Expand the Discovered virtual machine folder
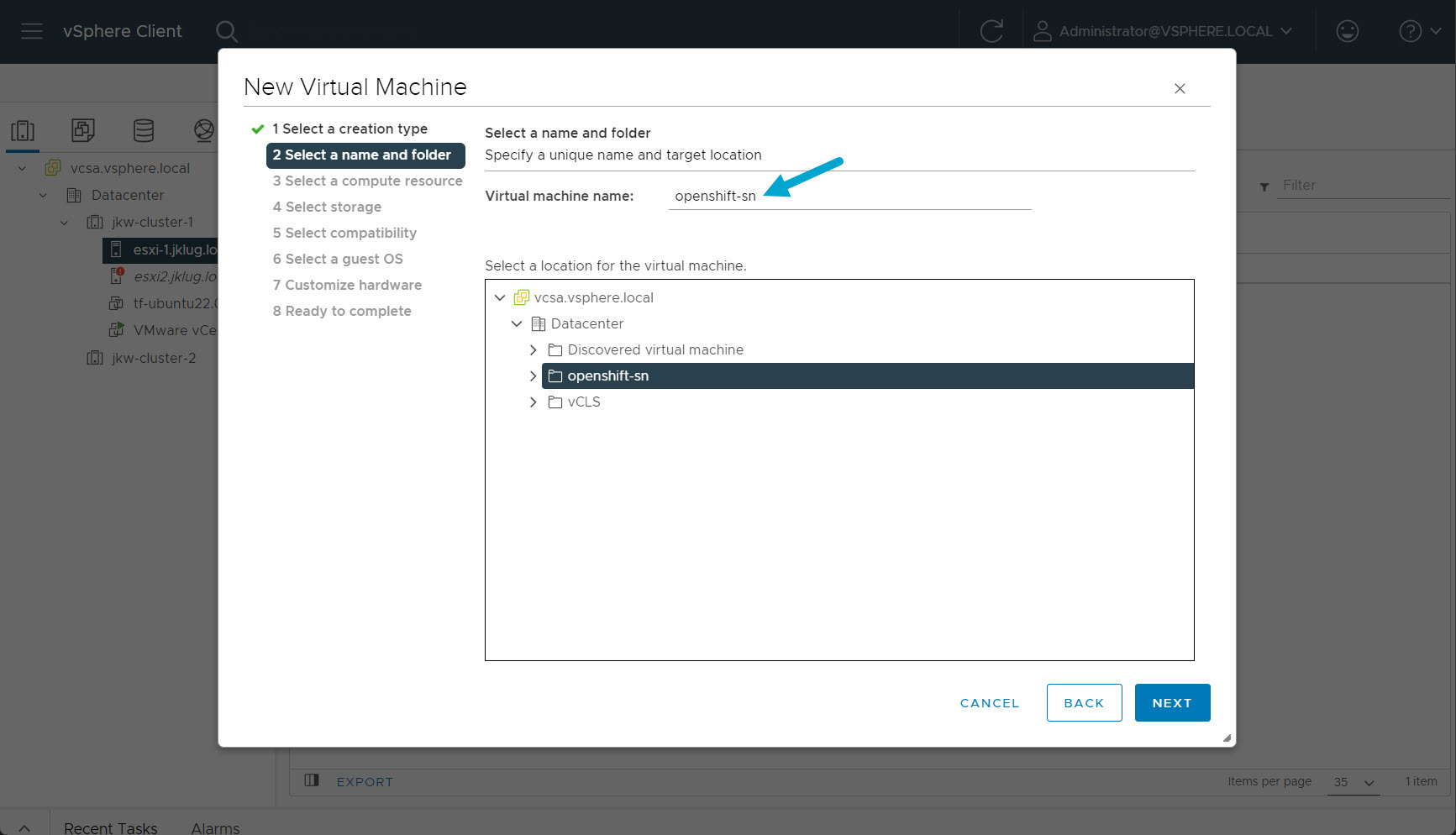This screenshot has width=1456, height=835. [x=533, y=349]
